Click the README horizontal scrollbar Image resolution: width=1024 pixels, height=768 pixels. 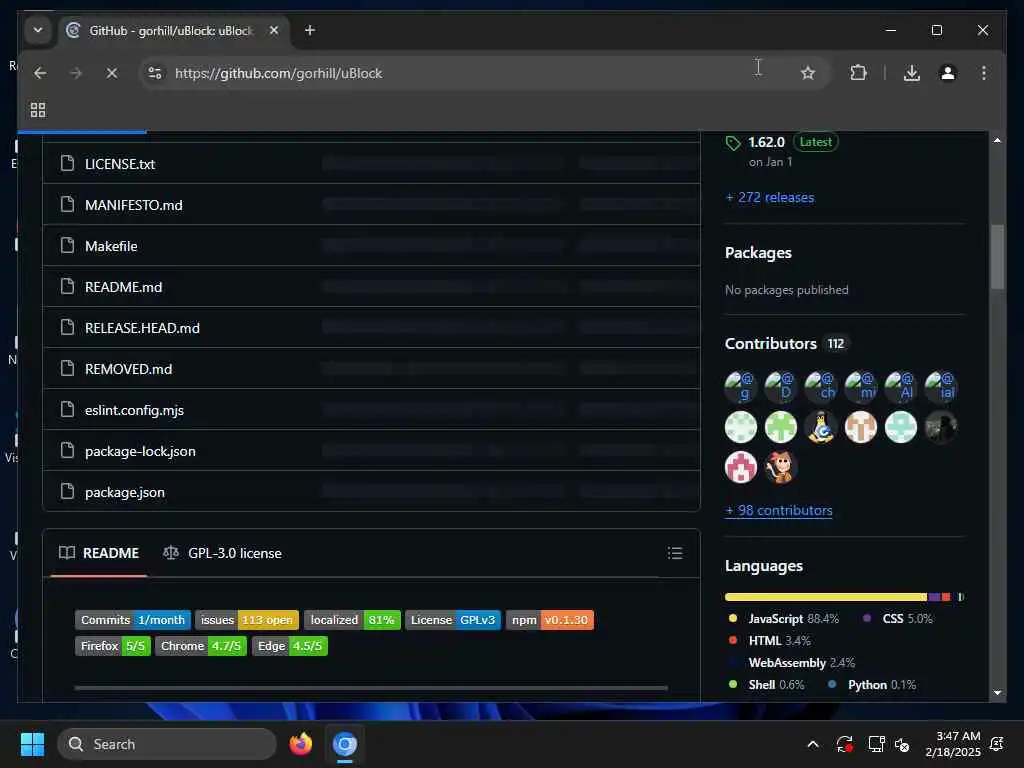tap(371, 688)
